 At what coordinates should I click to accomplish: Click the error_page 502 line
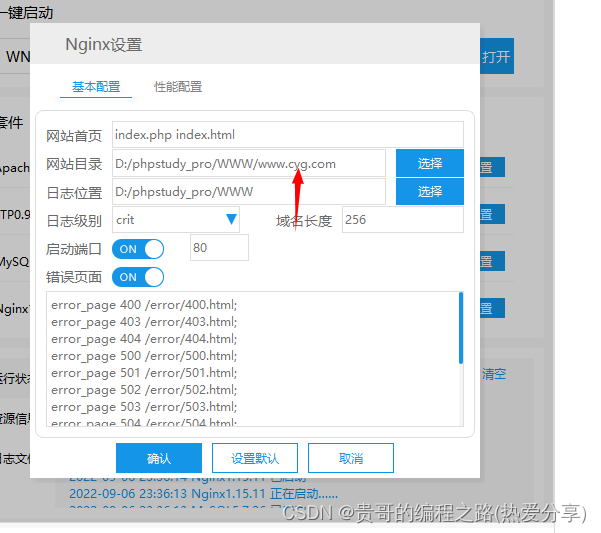pos(144,390)
